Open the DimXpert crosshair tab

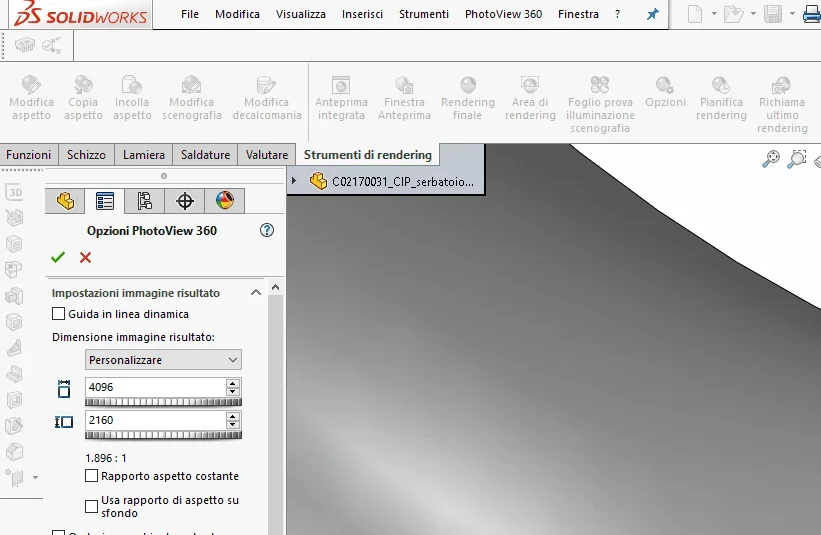coord(185,201)
